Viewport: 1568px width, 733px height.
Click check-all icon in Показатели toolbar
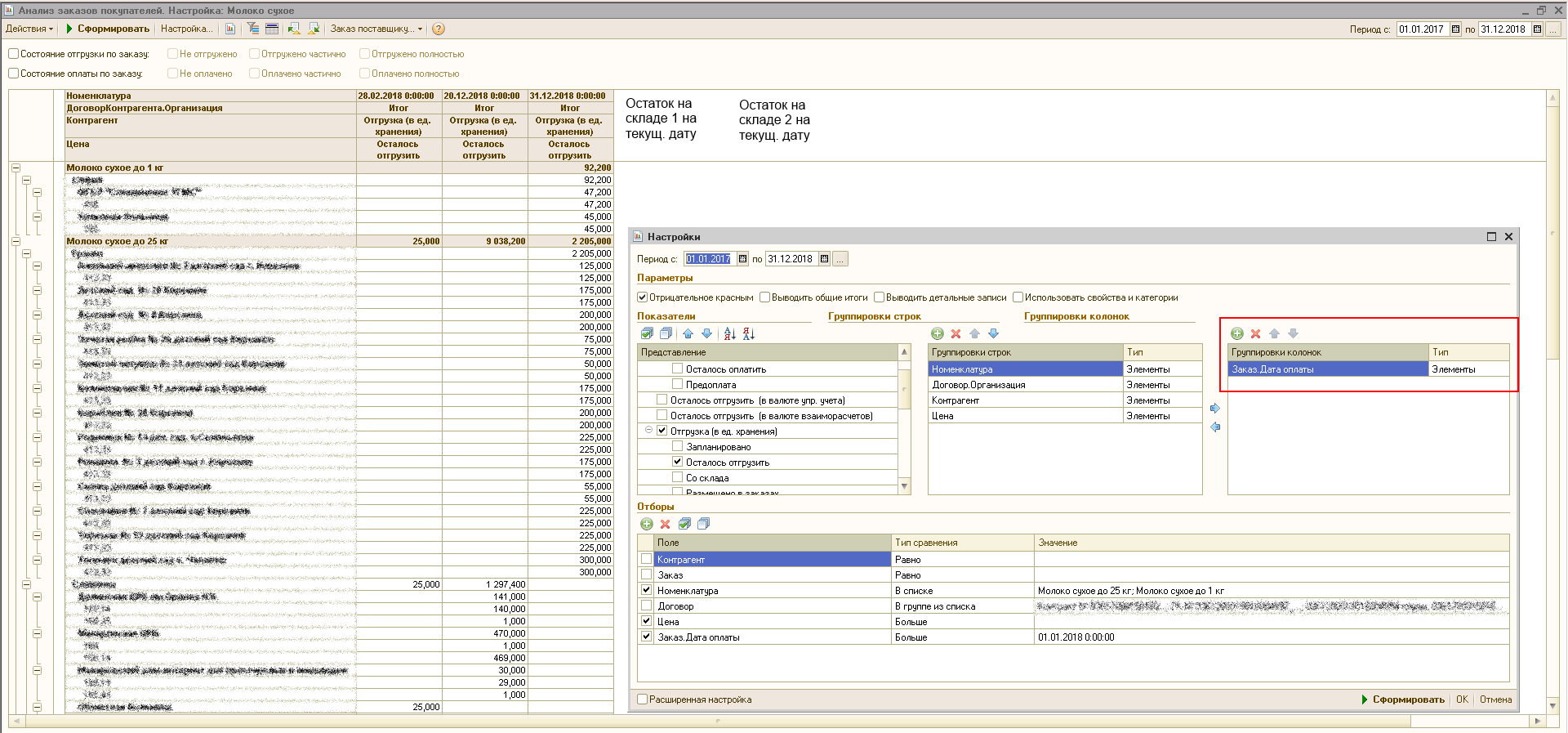647,333
